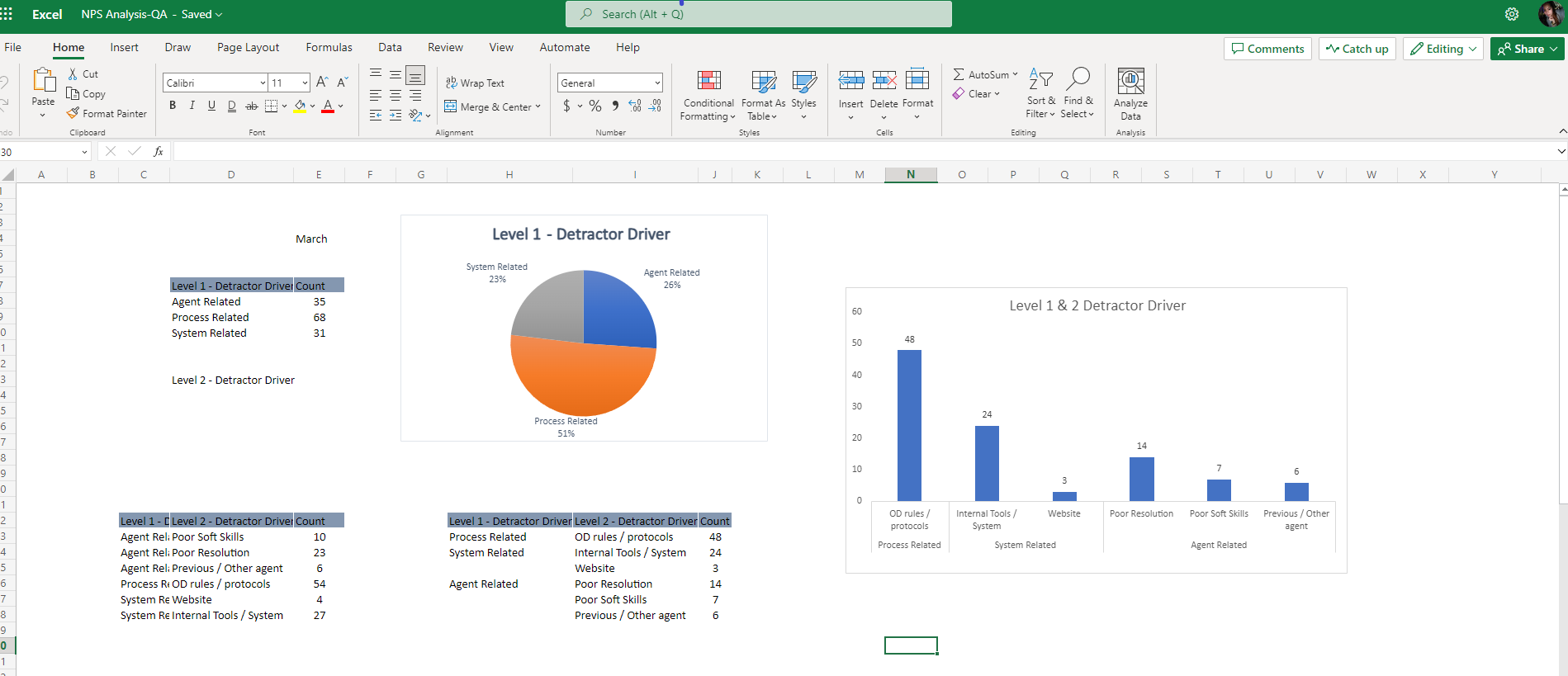Image resolution: width=1568 pixels, height=676 pixels.
Task: Open the text orientation tool
Action: click(415, 116)
